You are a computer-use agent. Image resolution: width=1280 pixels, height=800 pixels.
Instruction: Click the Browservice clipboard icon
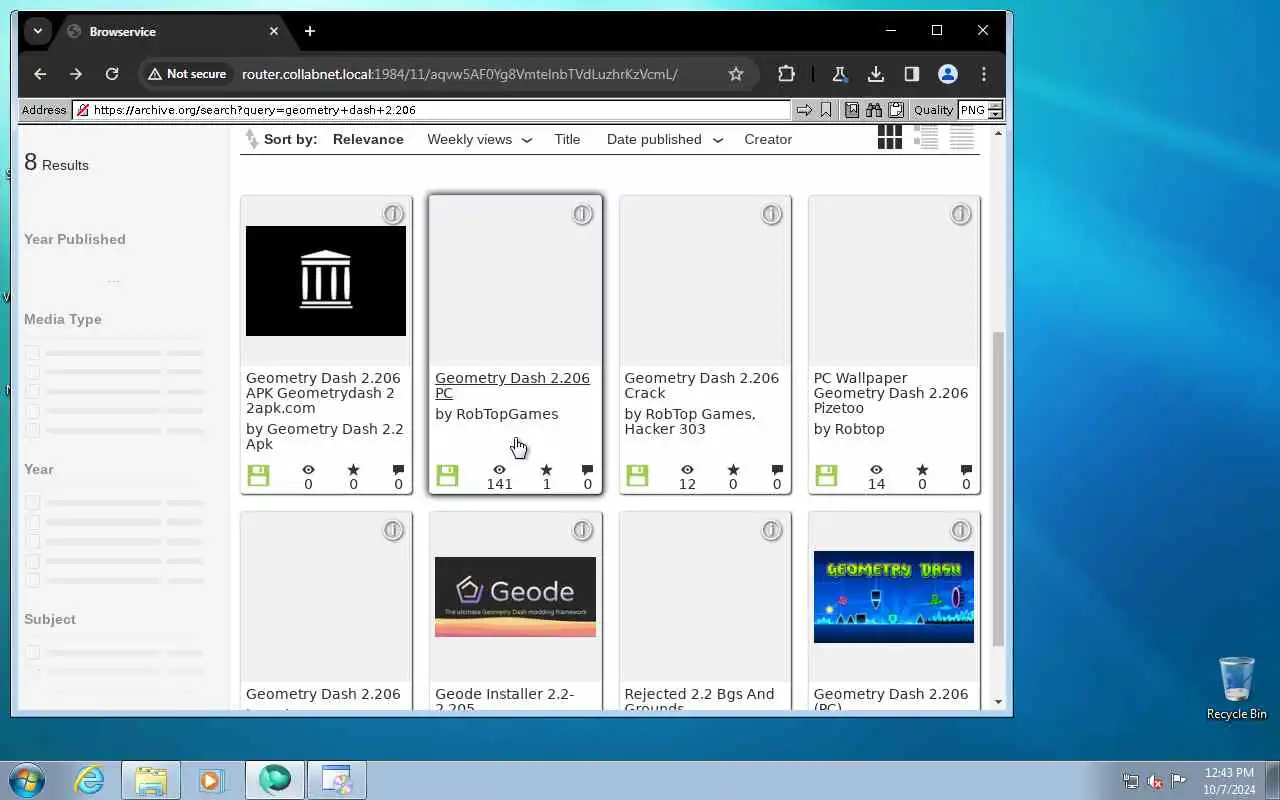coord(896,110)
